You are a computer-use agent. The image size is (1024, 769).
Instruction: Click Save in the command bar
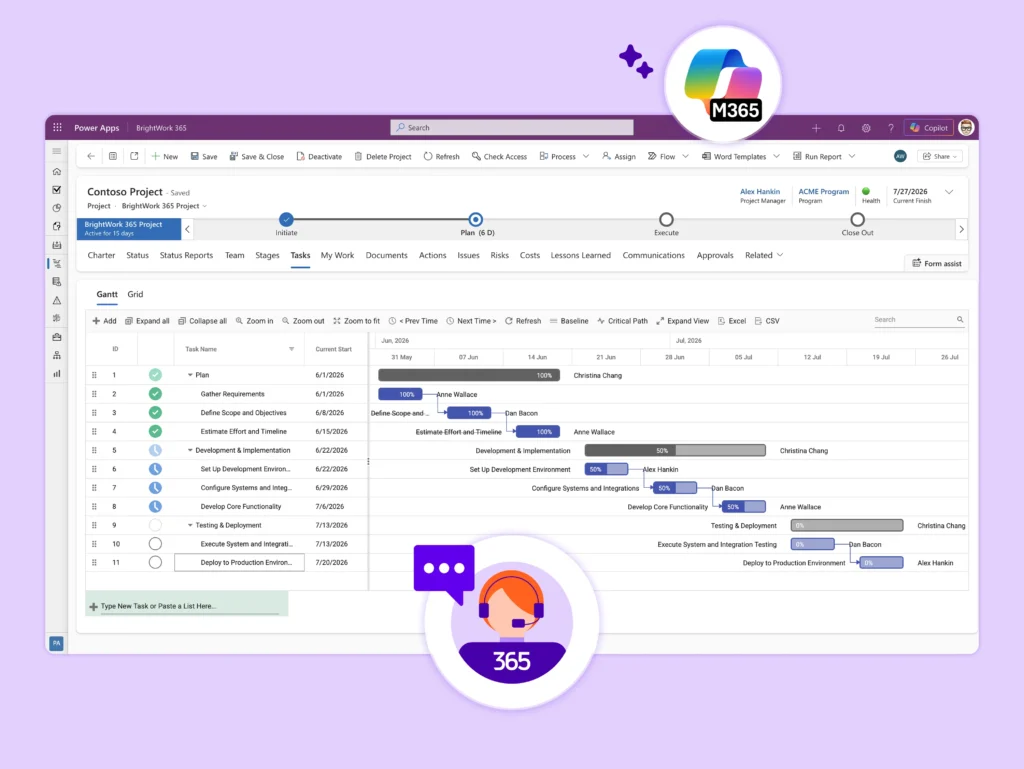(204, 157)
